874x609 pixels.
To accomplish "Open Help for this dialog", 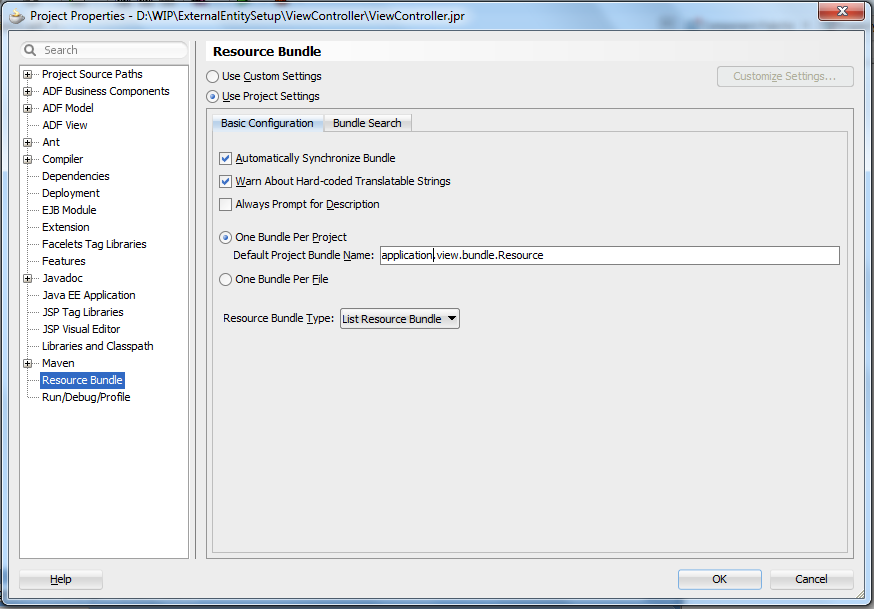I will (61, 579).
